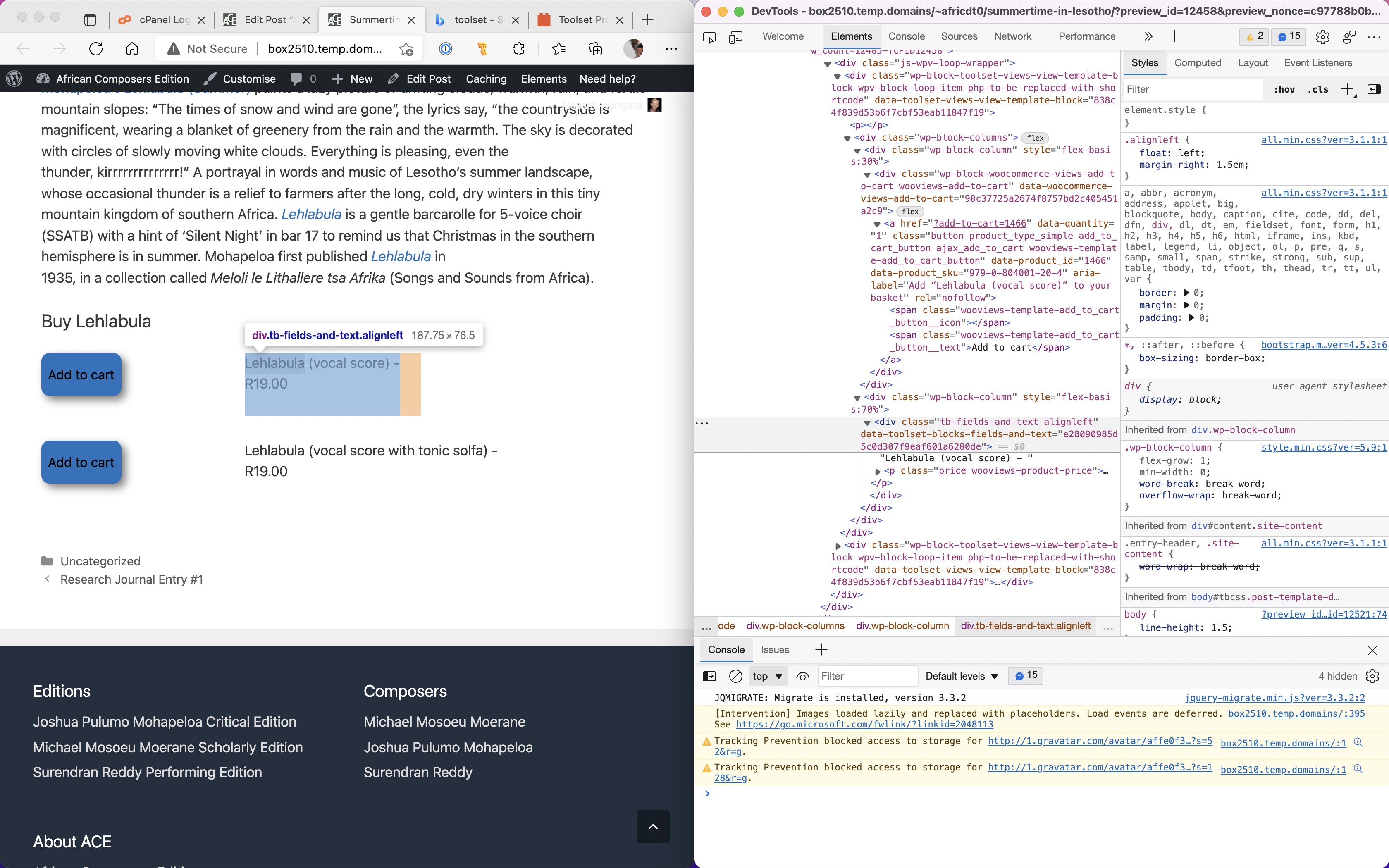Show more DevTools tabs chevron

(x=1148, y=37)
